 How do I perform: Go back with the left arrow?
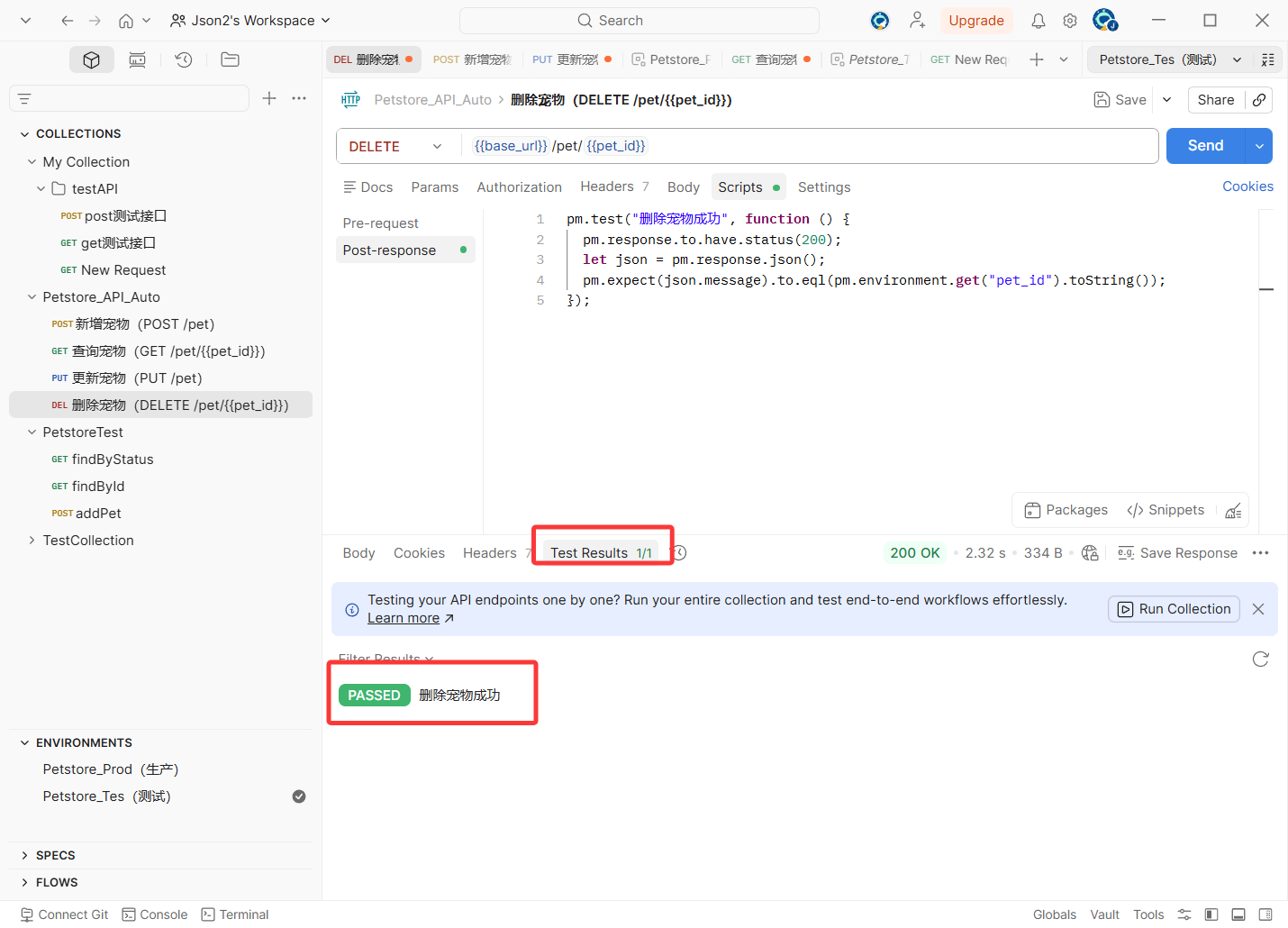click(67, 20)
